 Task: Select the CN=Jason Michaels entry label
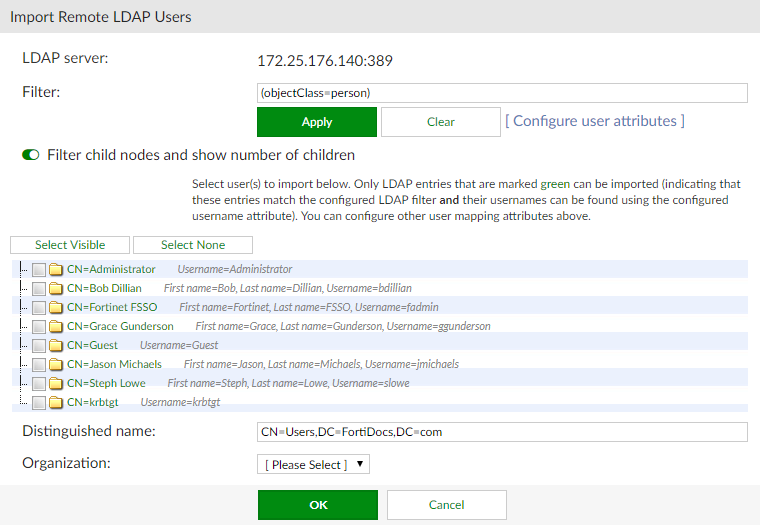point(114,364)
